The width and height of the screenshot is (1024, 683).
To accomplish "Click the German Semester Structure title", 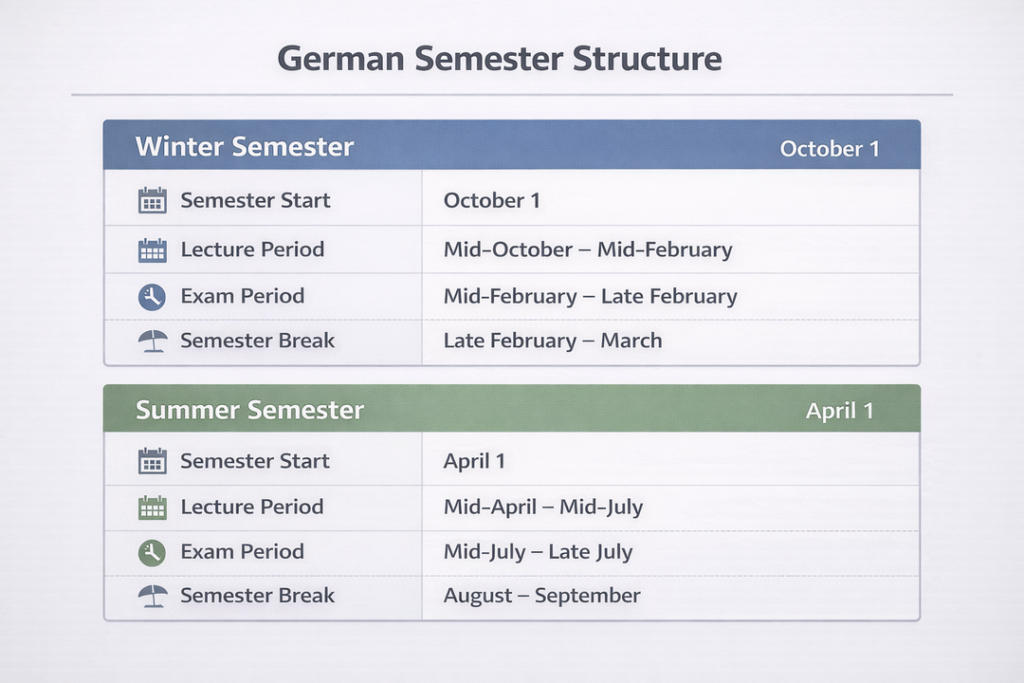I will click(499, 58).
